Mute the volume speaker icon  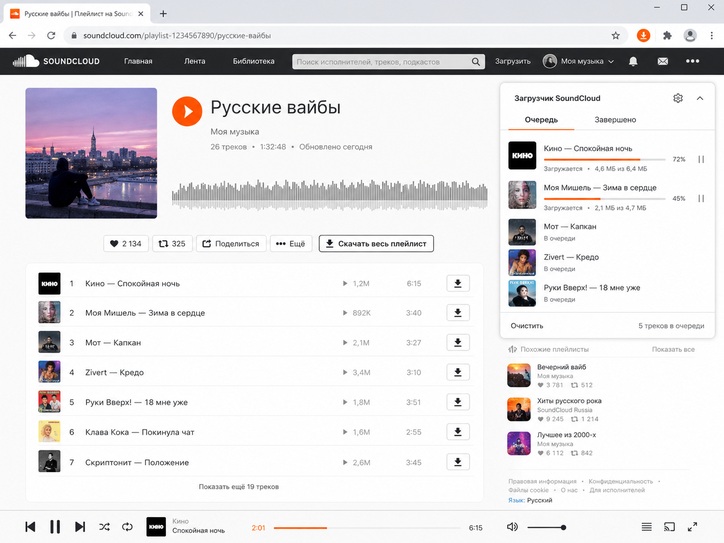(x=512, y=527)
